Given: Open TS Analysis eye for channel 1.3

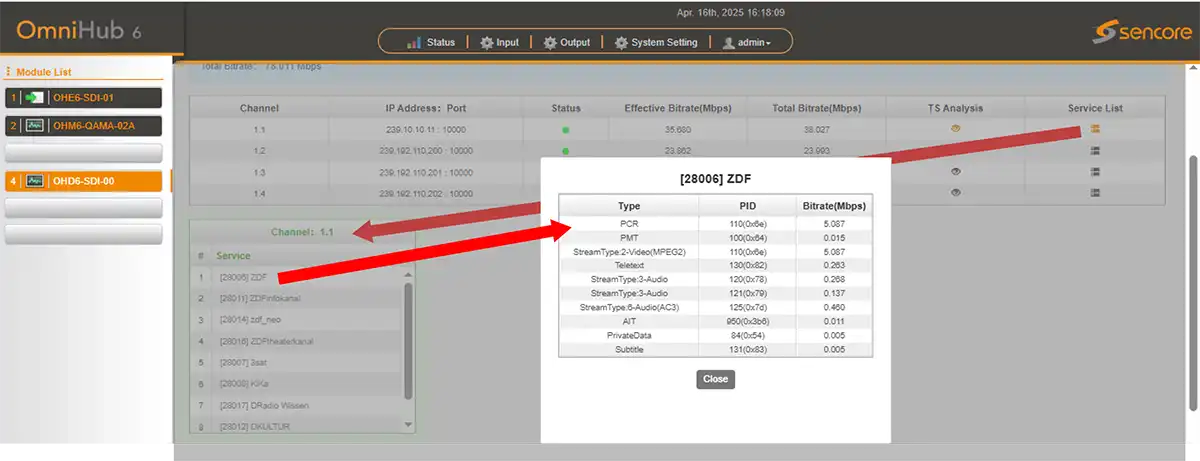Looking at the screenshot, I should [955, 172].
